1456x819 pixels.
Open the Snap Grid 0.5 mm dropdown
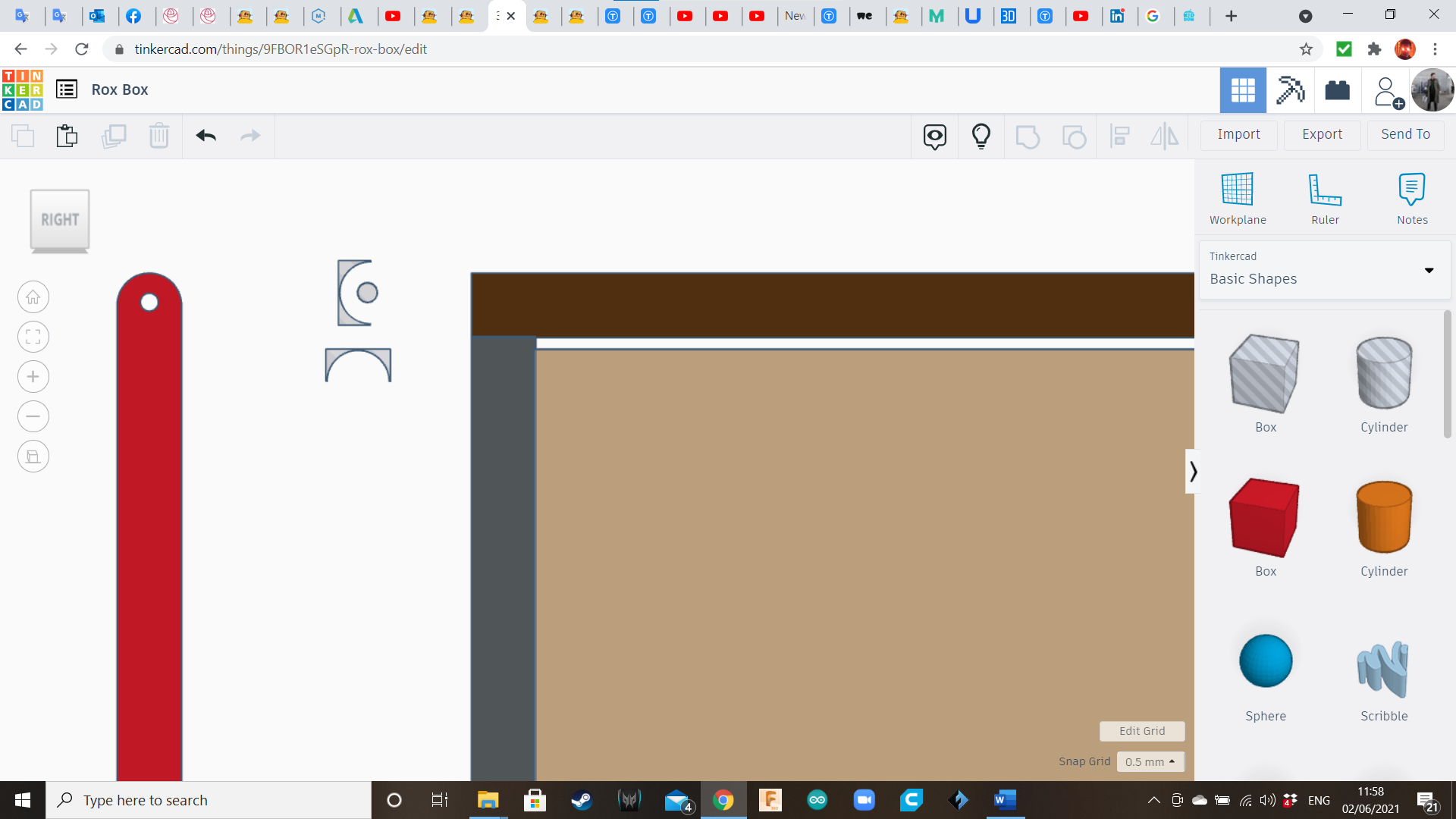tap(1150, 761)
